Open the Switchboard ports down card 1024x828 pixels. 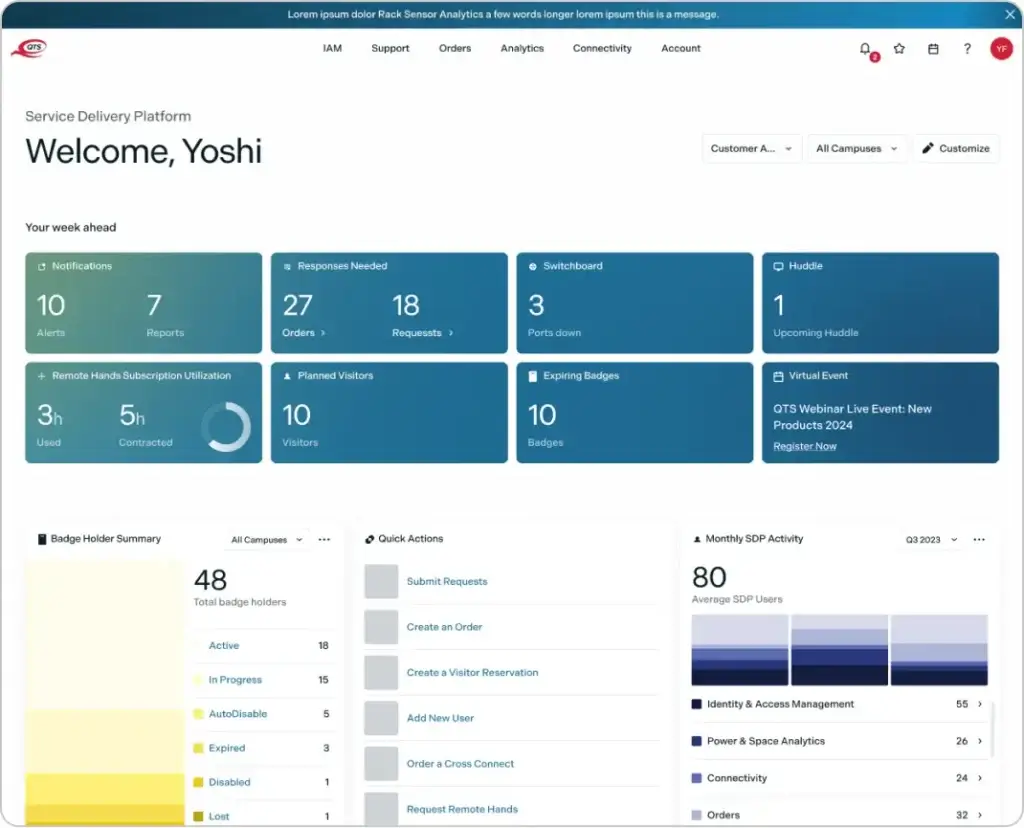634,303
